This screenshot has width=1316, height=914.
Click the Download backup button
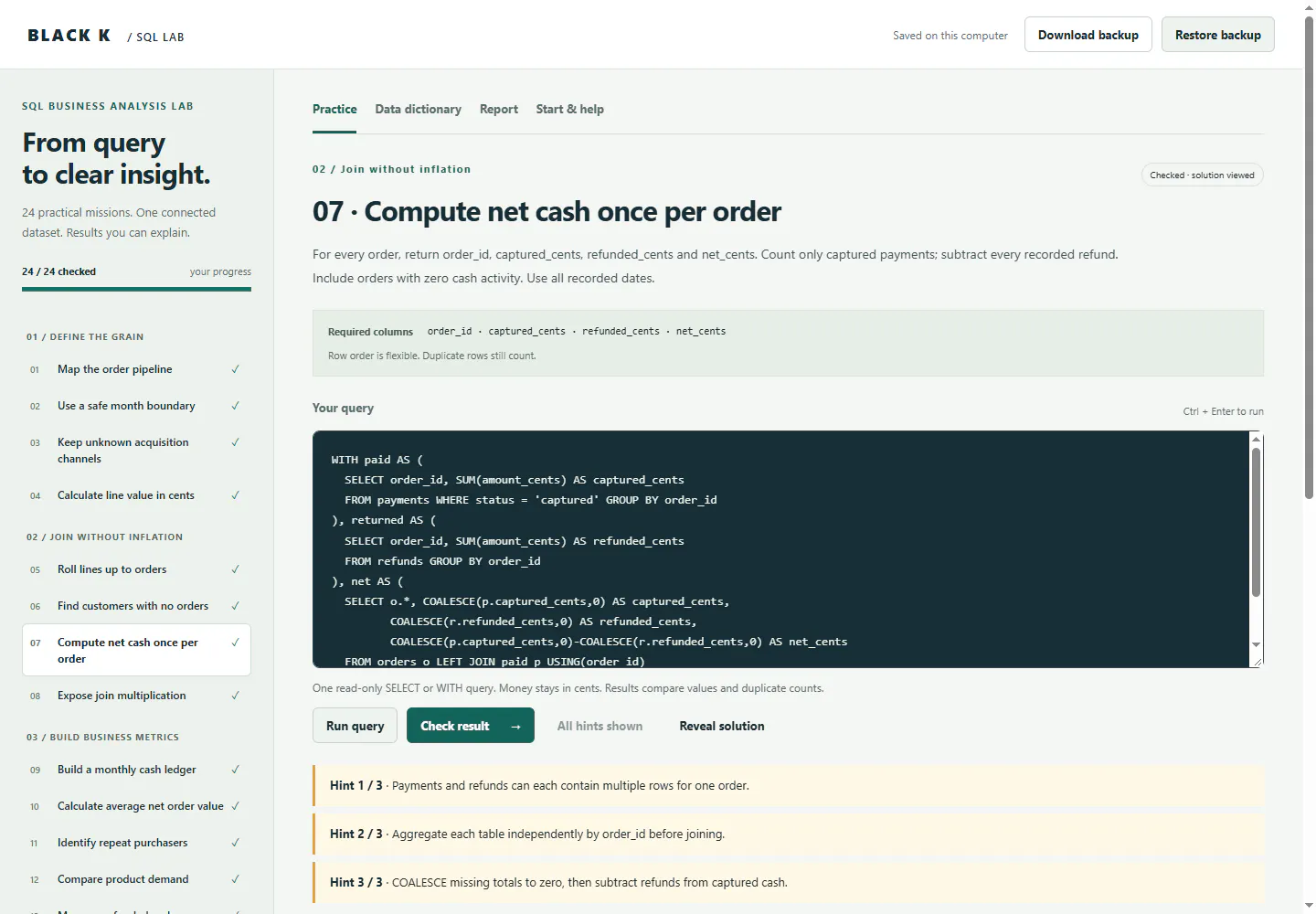tap(1088, 35)
